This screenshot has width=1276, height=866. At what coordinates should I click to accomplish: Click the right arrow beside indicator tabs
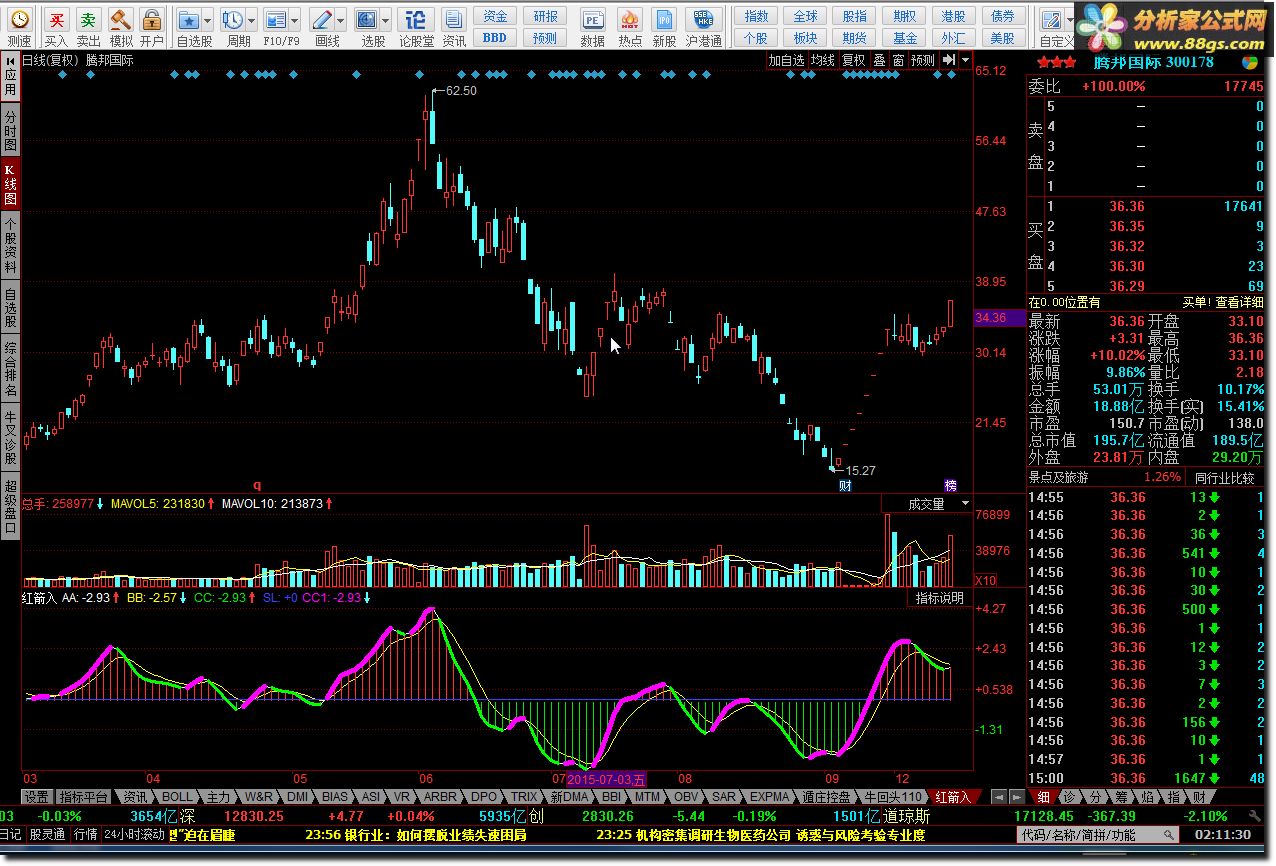pos(1016,797)
